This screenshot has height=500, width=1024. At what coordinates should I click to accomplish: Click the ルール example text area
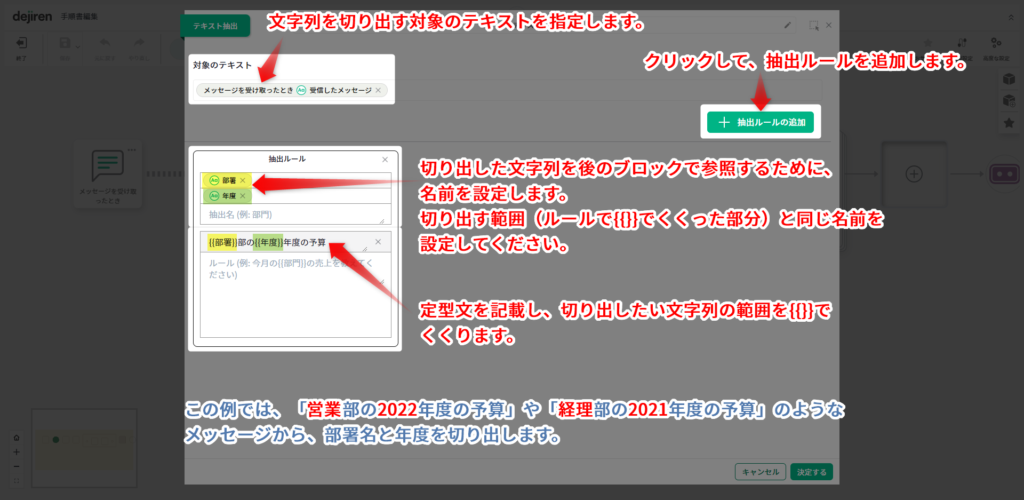(296, 294)
